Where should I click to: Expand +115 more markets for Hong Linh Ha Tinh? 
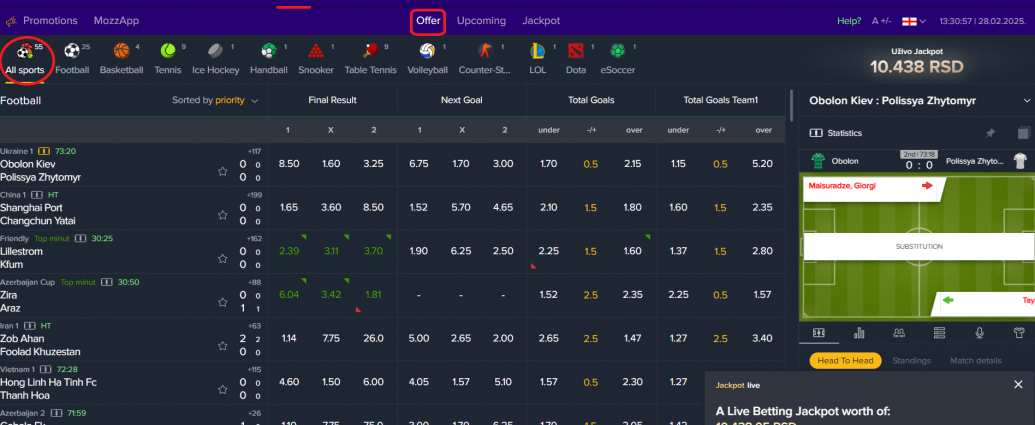pyautogui.click(x=254, y=370)
